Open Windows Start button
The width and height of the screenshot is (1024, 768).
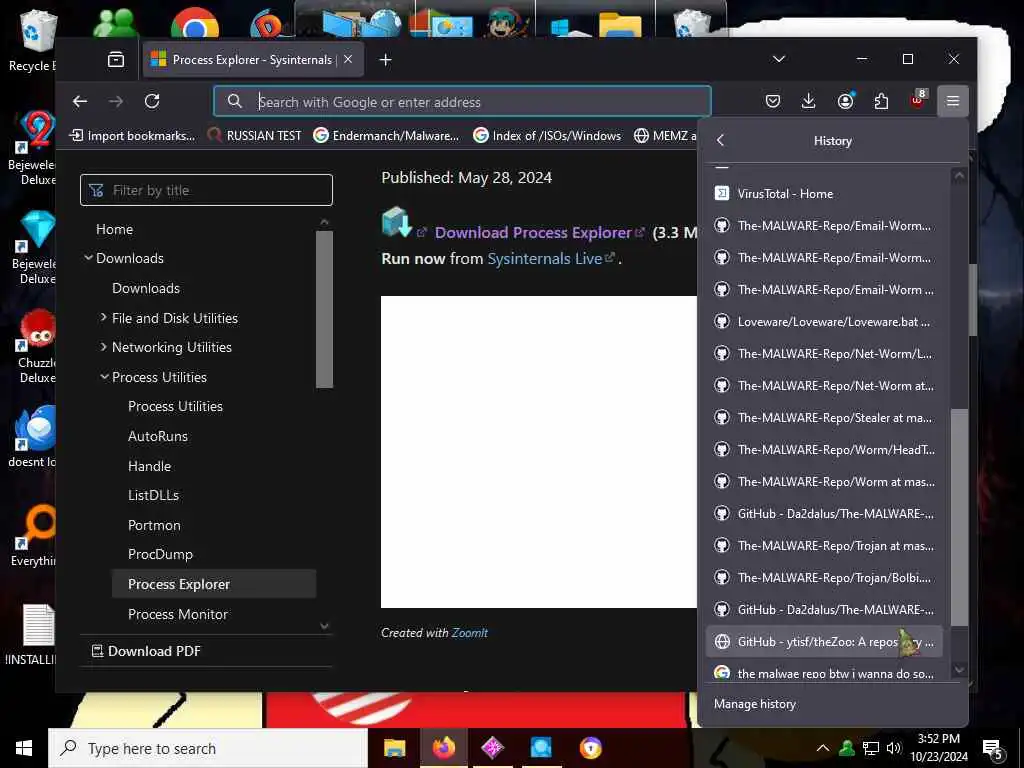24,748
